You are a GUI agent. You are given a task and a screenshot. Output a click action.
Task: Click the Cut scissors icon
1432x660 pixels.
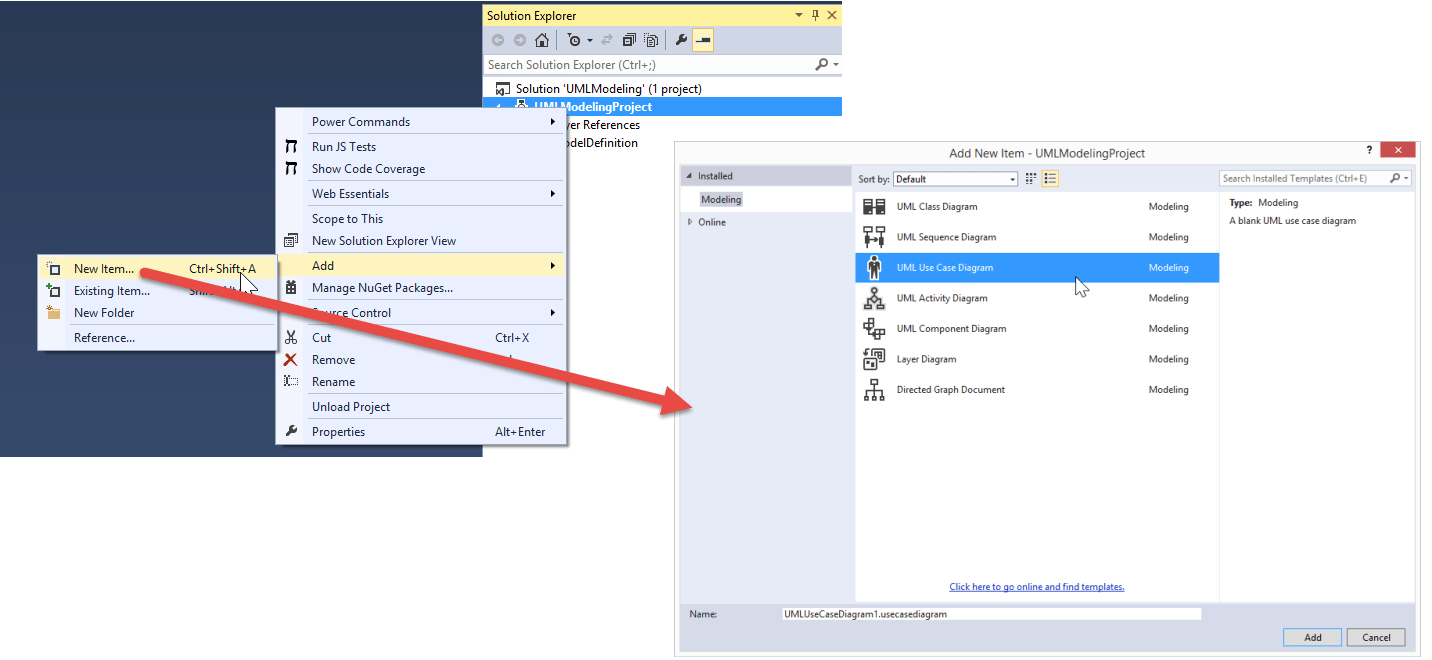coord(291,337)
